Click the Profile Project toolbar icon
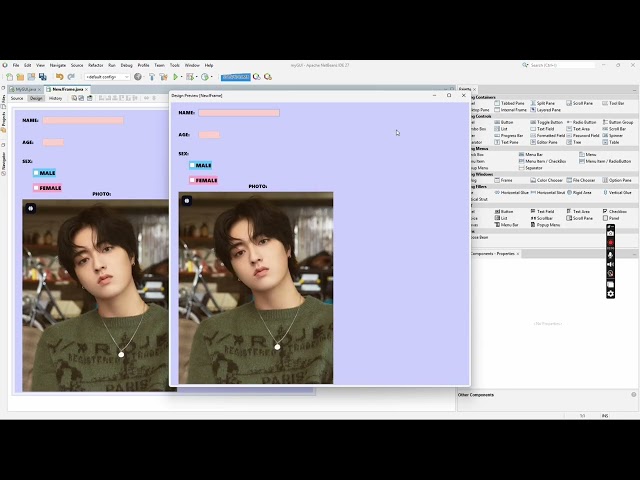 (x=204, y=77)
